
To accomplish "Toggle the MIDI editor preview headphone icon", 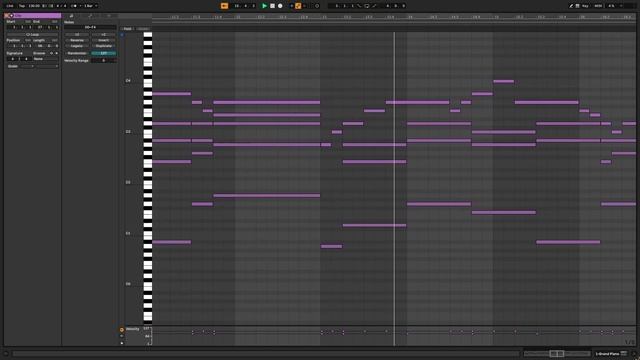I will pos(122,35).
